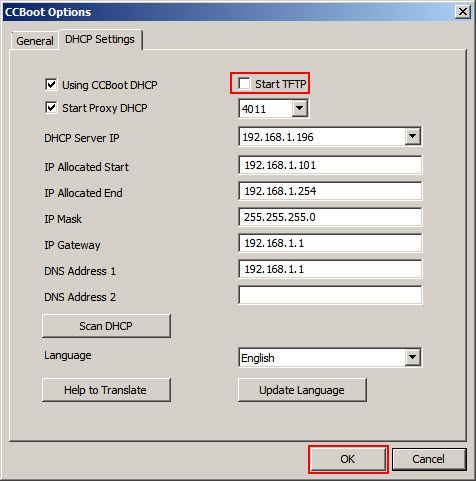This screenshot has width=476, height=481.
Task: Click the empty DNS Address 2 field
Action: coord(330,295)
